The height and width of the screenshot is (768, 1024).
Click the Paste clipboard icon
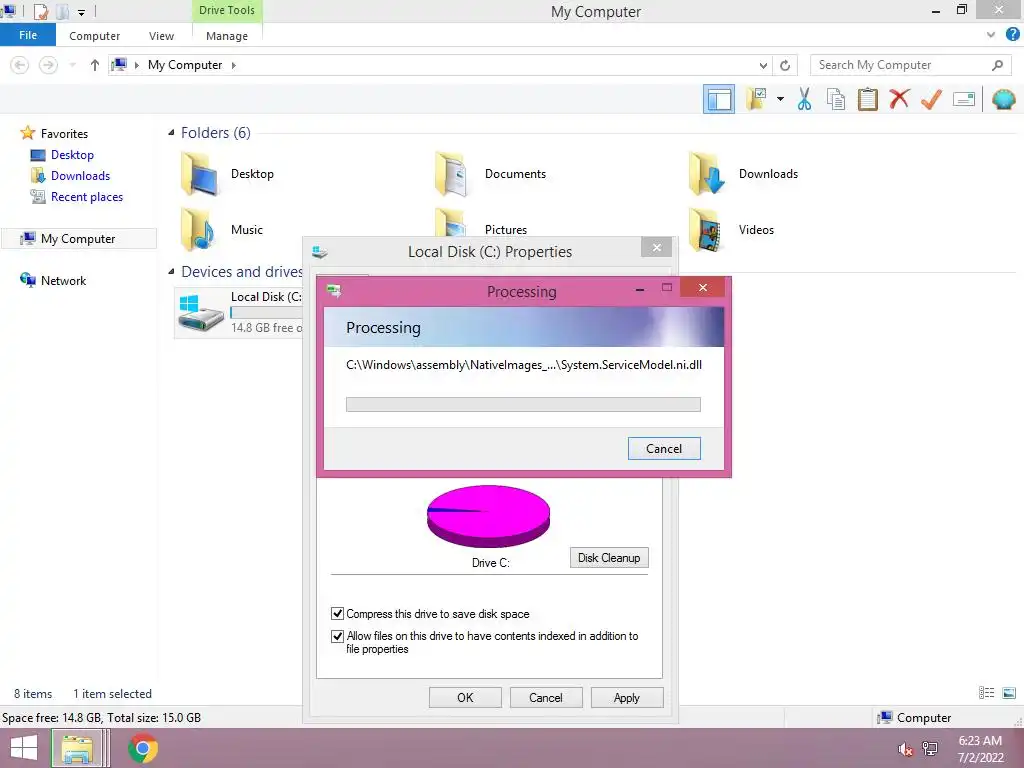click(867, 99)
